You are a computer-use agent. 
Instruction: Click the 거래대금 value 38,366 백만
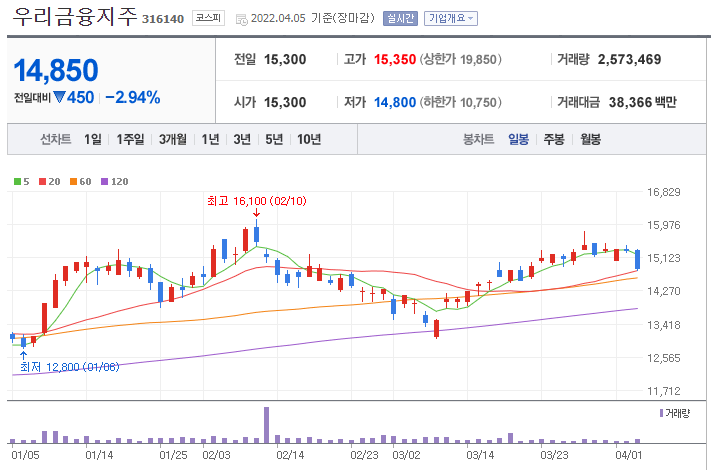click(643, 102)
